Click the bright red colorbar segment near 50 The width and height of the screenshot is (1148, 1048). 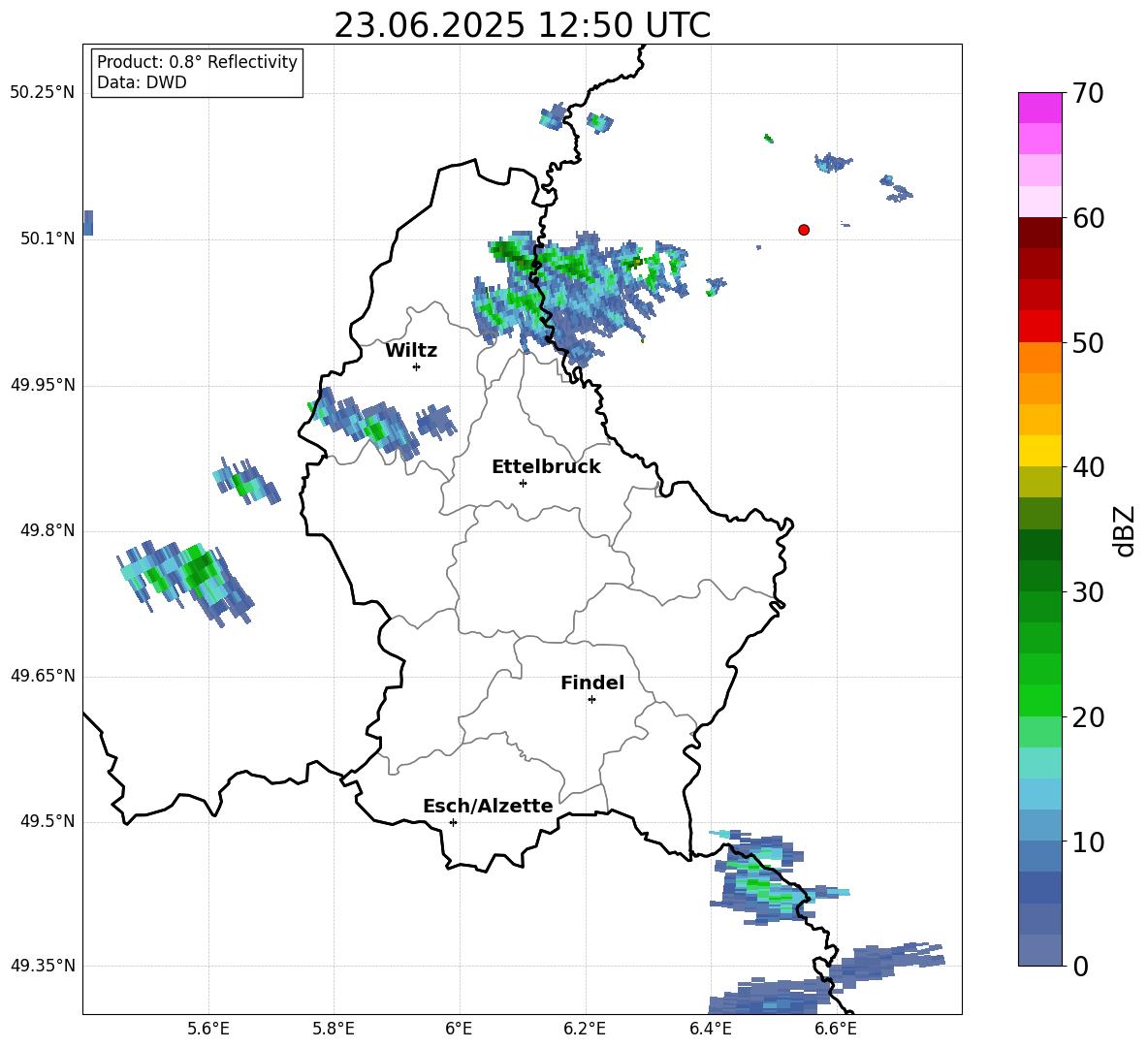coord(1039,327)
